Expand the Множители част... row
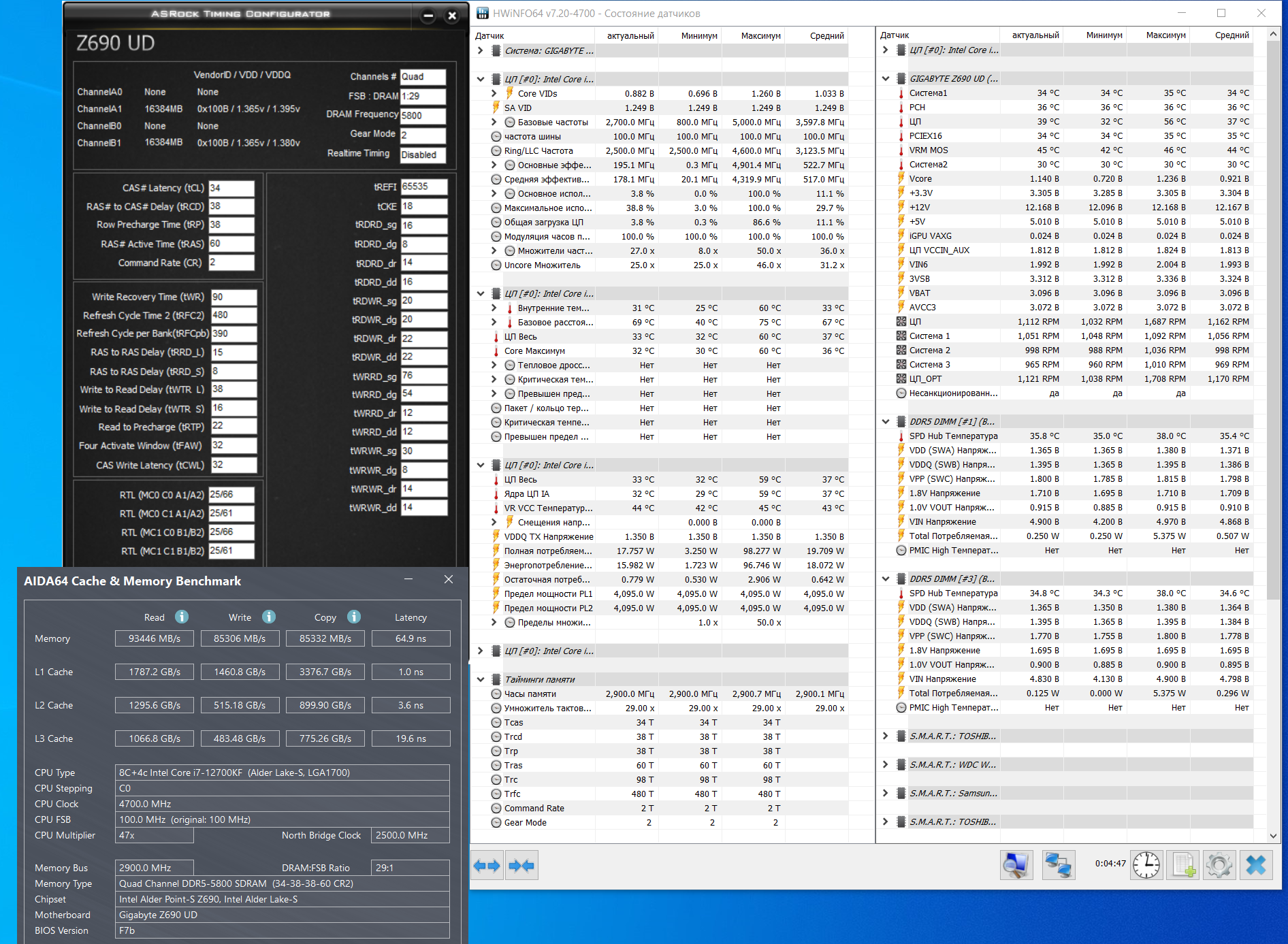 point(494,250)
